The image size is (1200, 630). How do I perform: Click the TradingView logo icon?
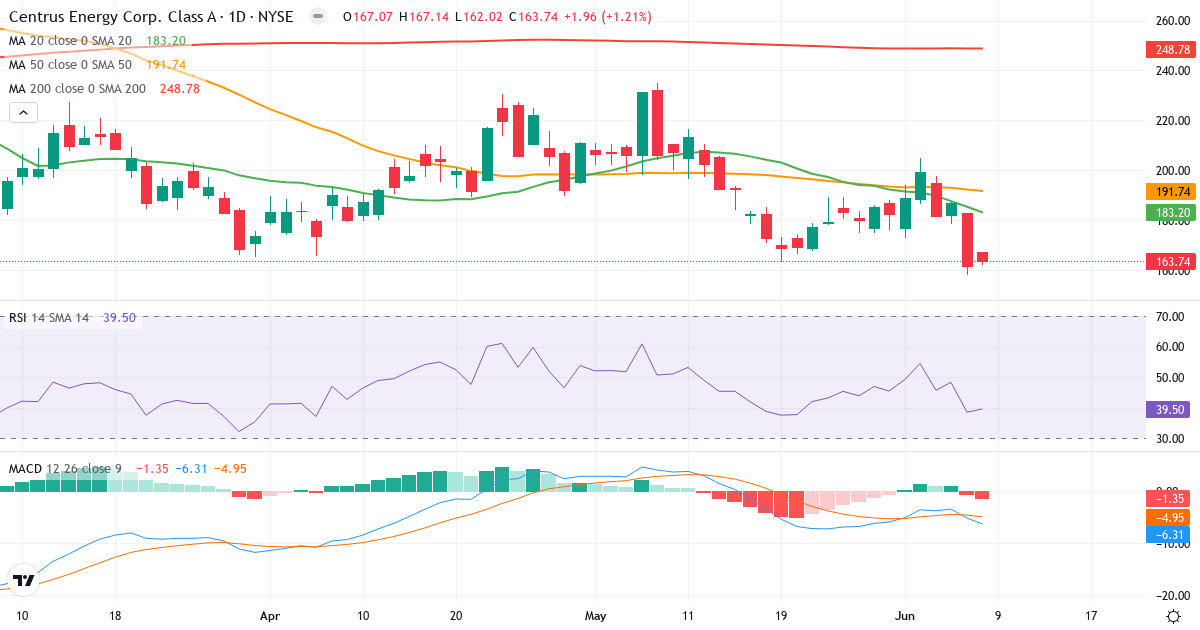coord(24,580)
